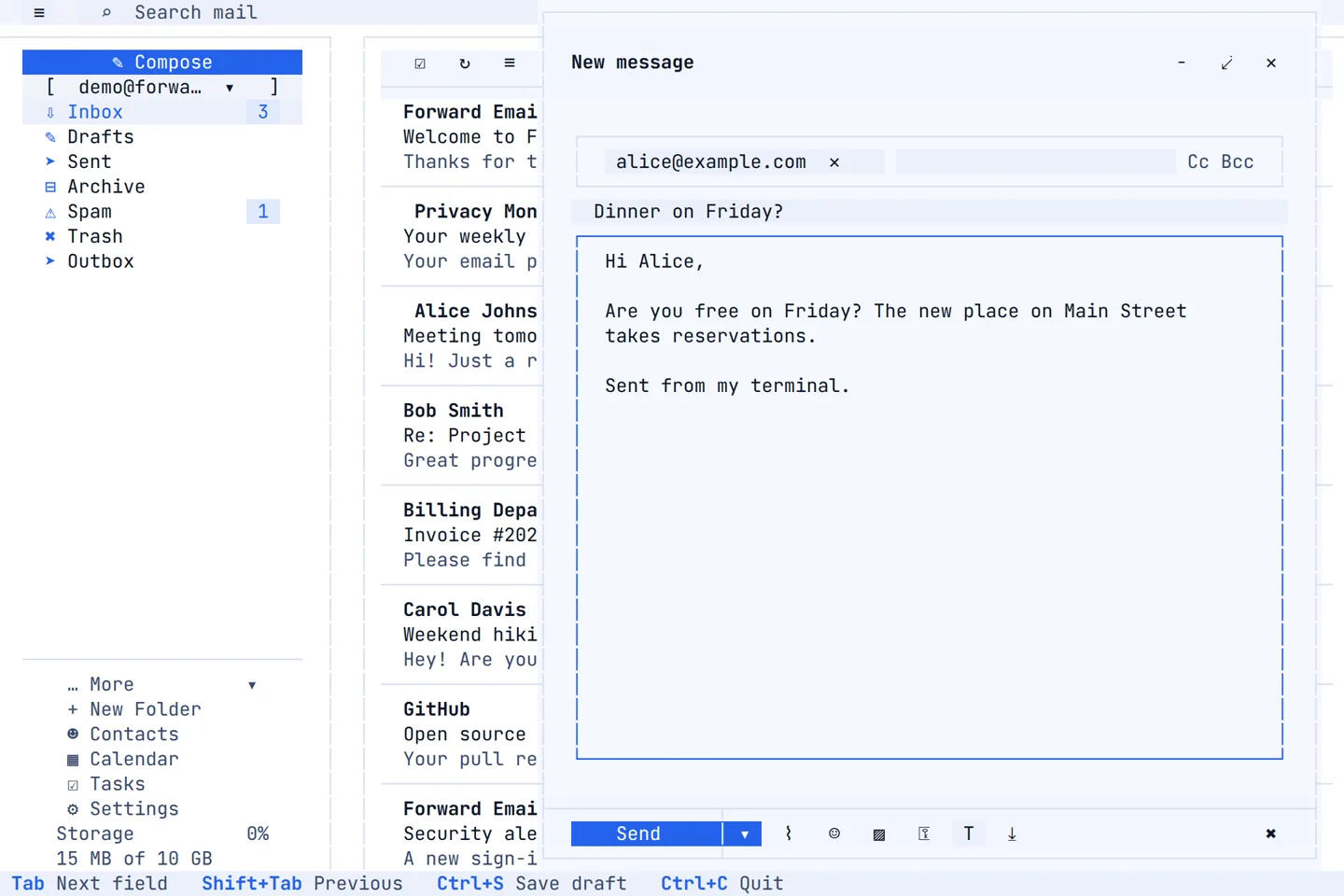The width and height of the screenshot is (1344, 896).
Task: Open the Bob Smith email
Action: (461, 435)
